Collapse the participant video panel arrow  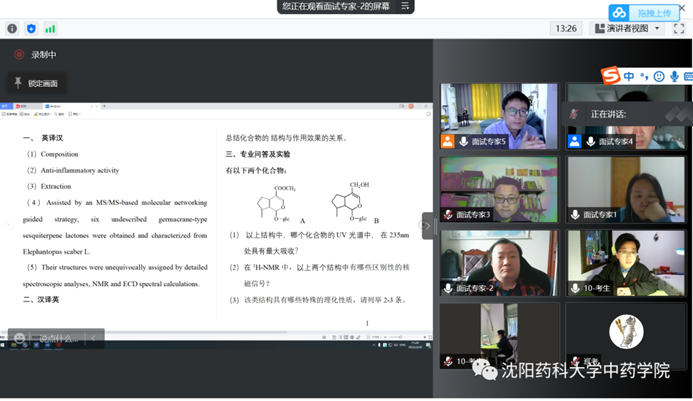pos(427,226)
